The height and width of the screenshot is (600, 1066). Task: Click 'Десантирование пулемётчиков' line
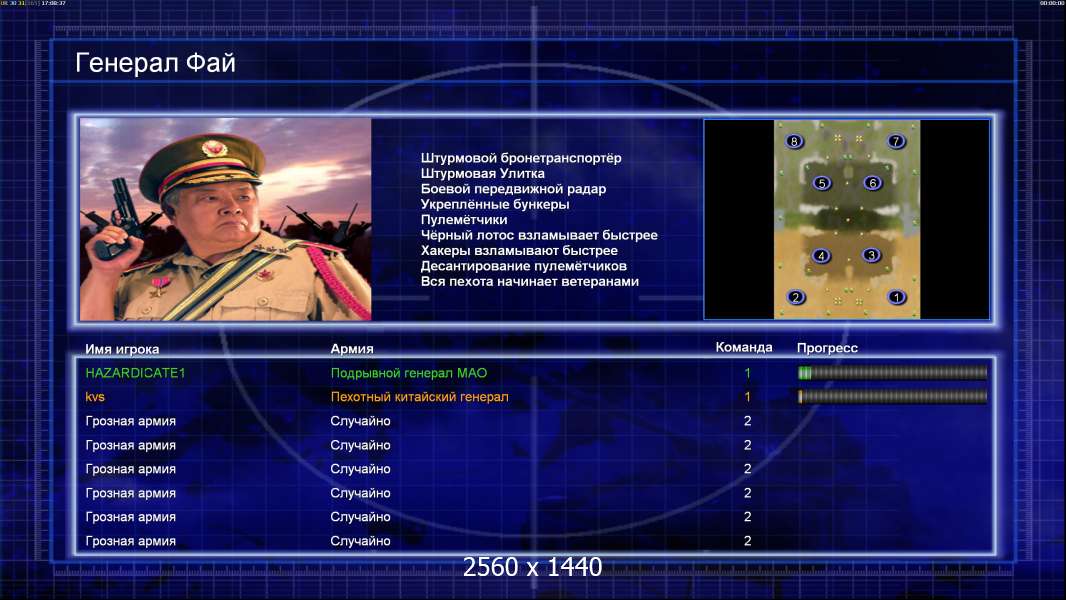point(523,266)
